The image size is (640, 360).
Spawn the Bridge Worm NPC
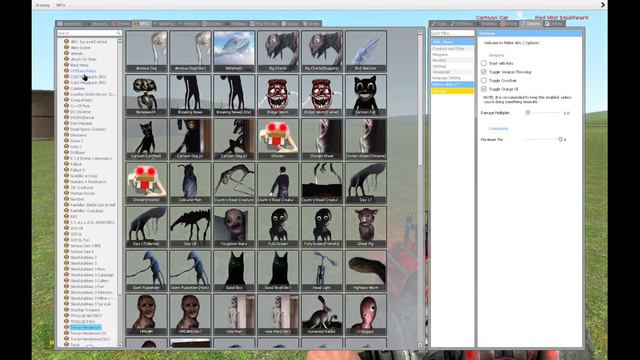pyautogui.click(x=278, y=95)
